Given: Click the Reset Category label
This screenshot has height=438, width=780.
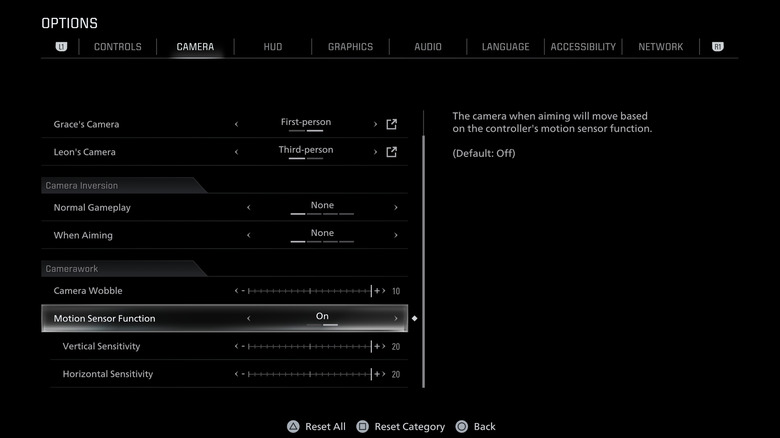Looking at the screenshot, I should coord(409,427).
